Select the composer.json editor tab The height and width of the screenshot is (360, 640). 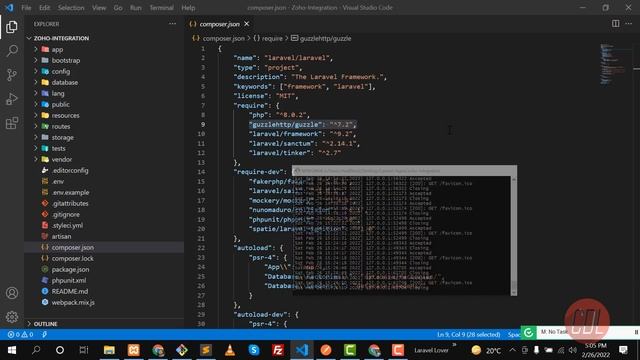(219, 24)
